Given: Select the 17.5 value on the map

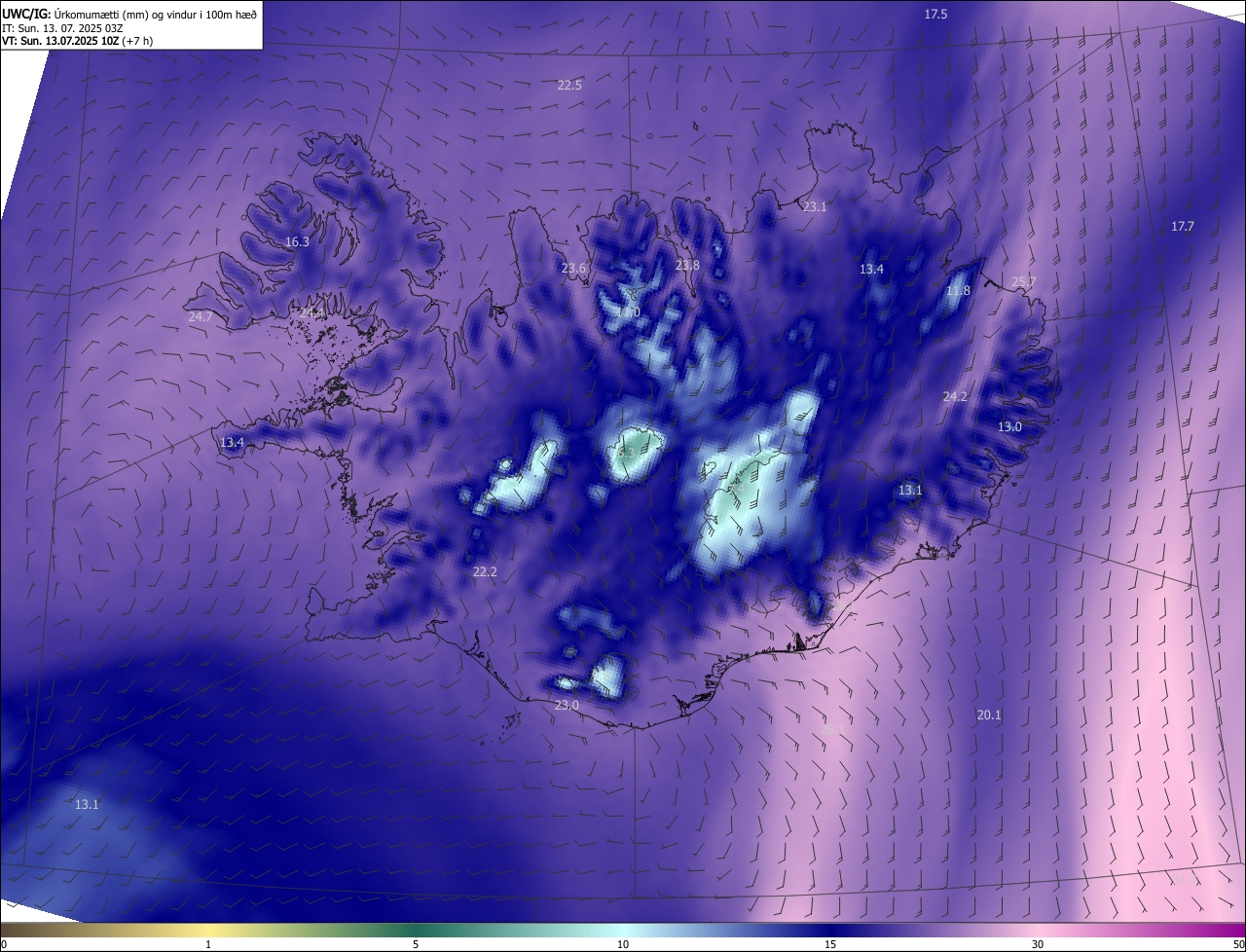Looking at the screenshot, I should [935, 14].
